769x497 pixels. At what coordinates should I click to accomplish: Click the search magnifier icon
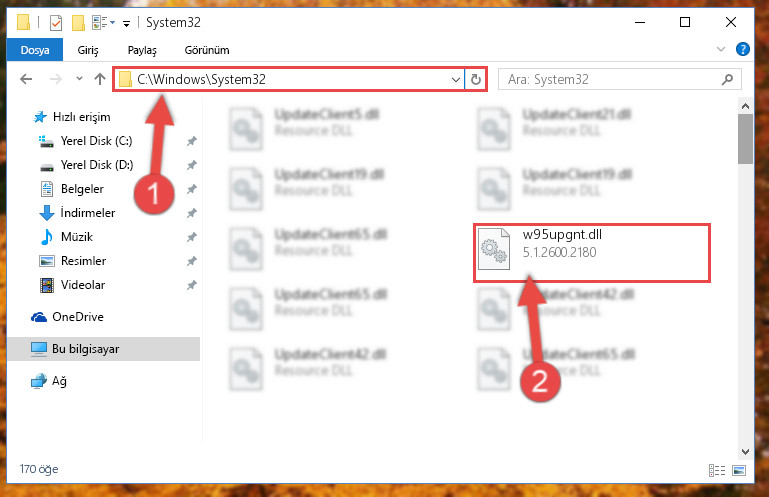pos(728,79)
